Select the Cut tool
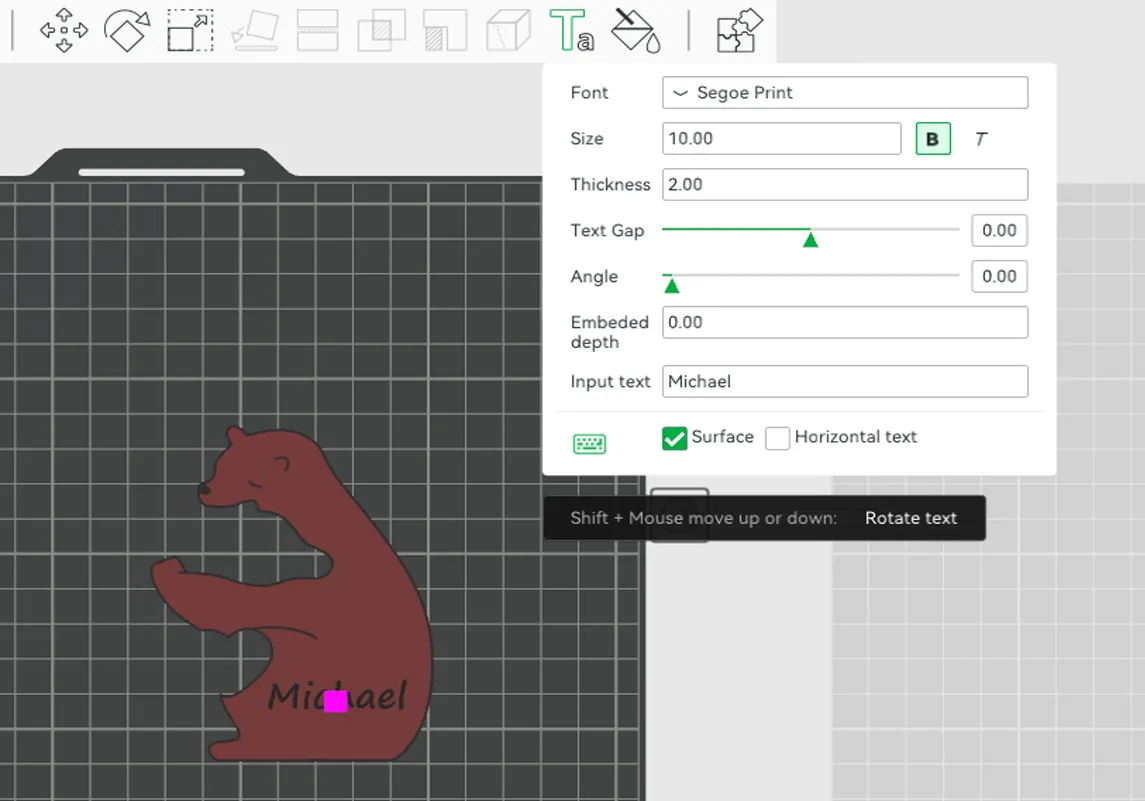Viewport: 1145px width, 801px height. 317,30
